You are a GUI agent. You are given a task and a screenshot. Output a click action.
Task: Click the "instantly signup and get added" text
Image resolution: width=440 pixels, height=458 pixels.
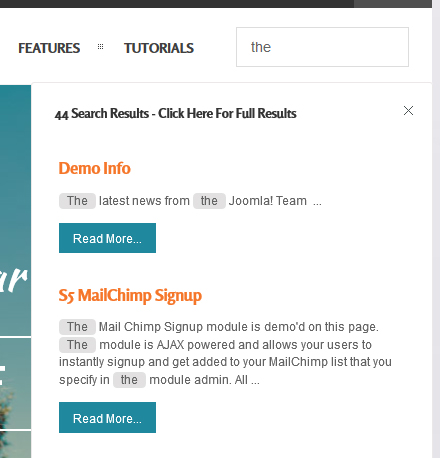[143, 362]
